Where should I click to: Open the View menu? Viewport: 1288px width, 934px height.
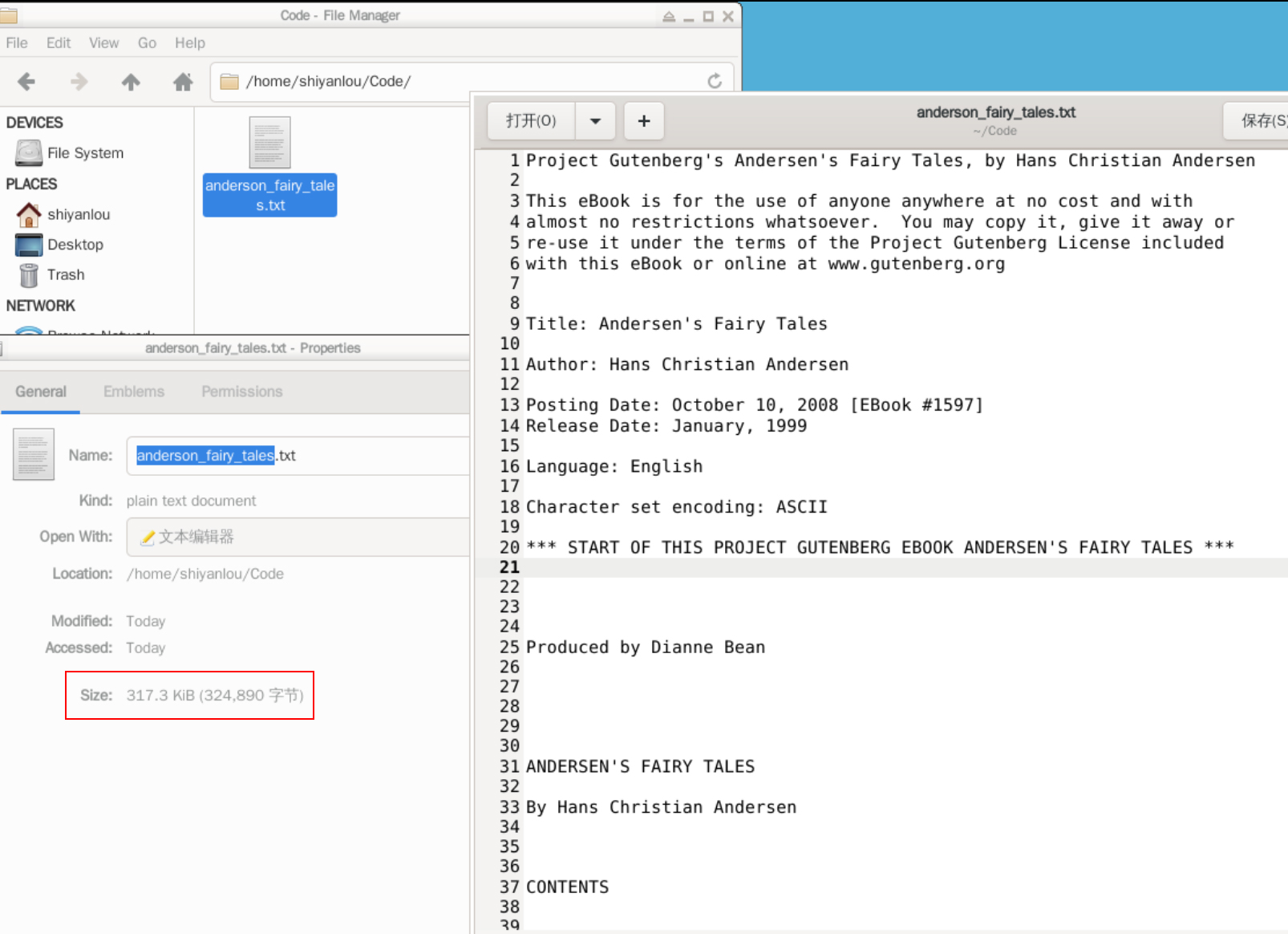[x=103, y=43]
